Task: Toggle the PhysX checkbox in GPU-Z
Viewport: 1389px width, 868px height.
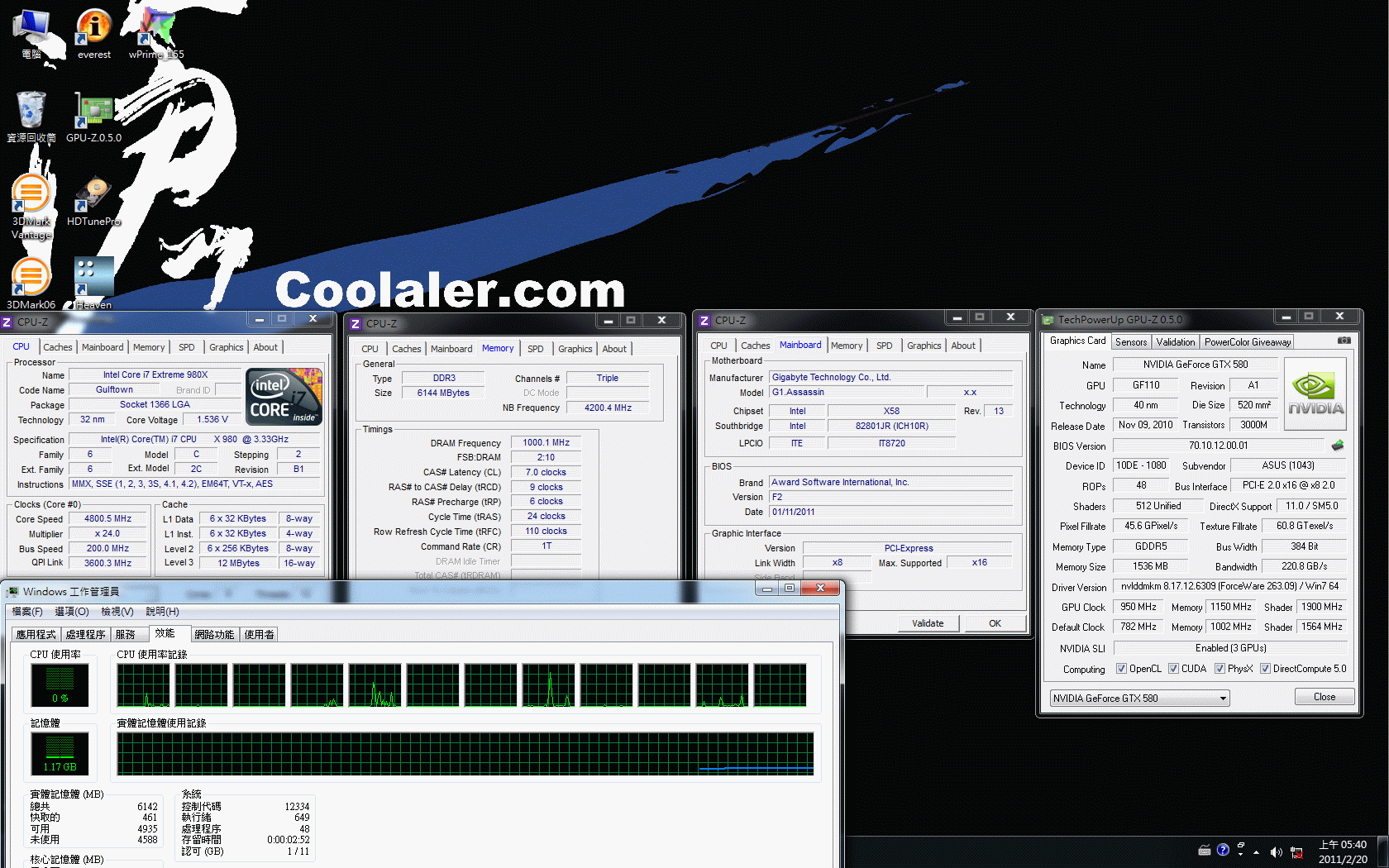Action: click(x=1220, y=669)
